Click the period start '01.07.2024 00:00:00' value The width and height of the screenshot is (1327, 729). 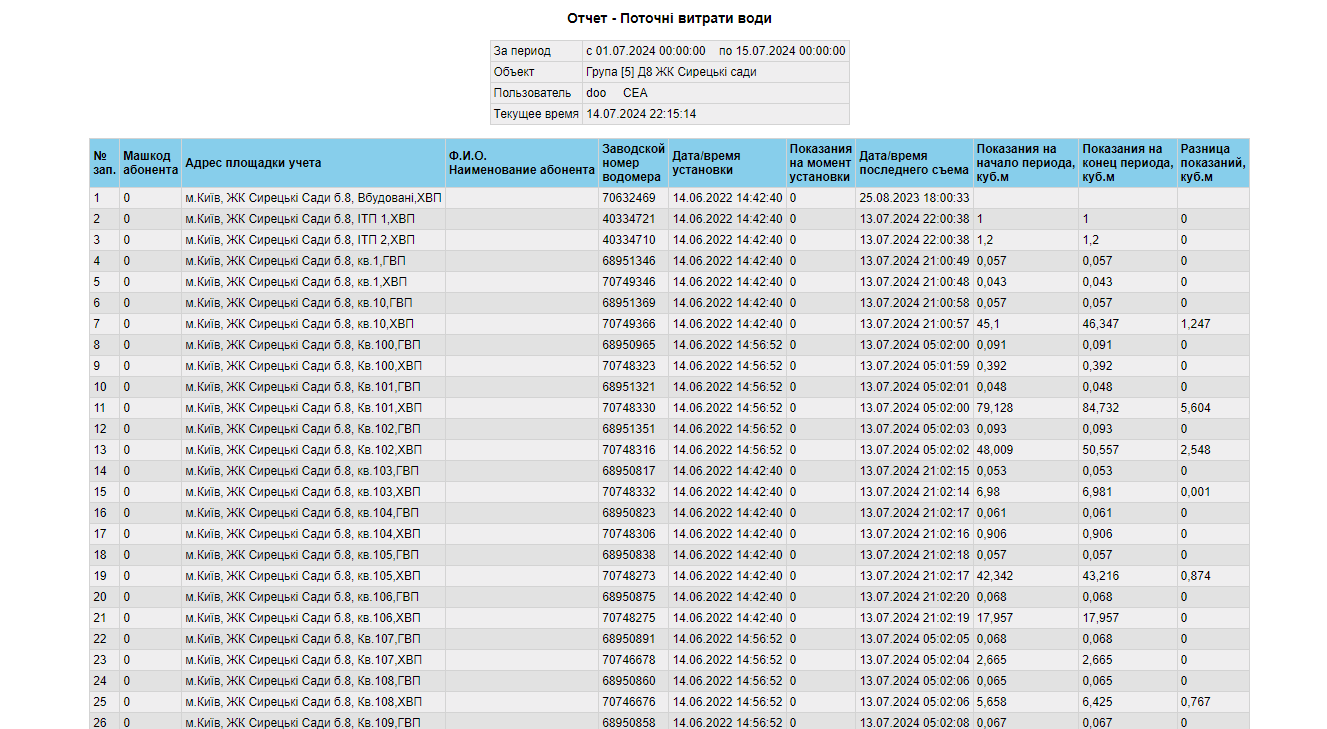click(x=651, y=51)
